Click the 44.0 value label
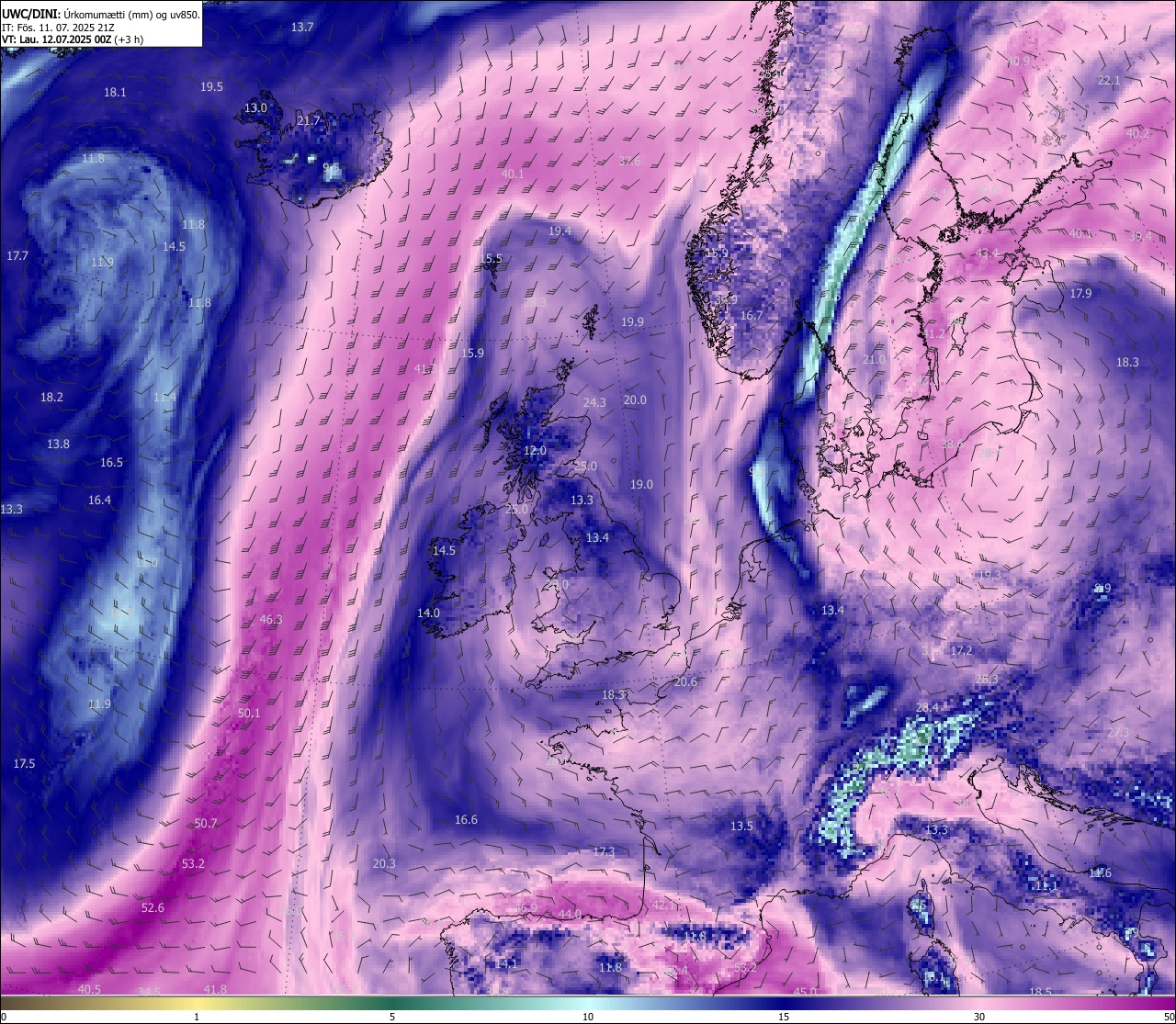The height and width of the screenshot is (1024, 1176). click(x=570, y=915)
